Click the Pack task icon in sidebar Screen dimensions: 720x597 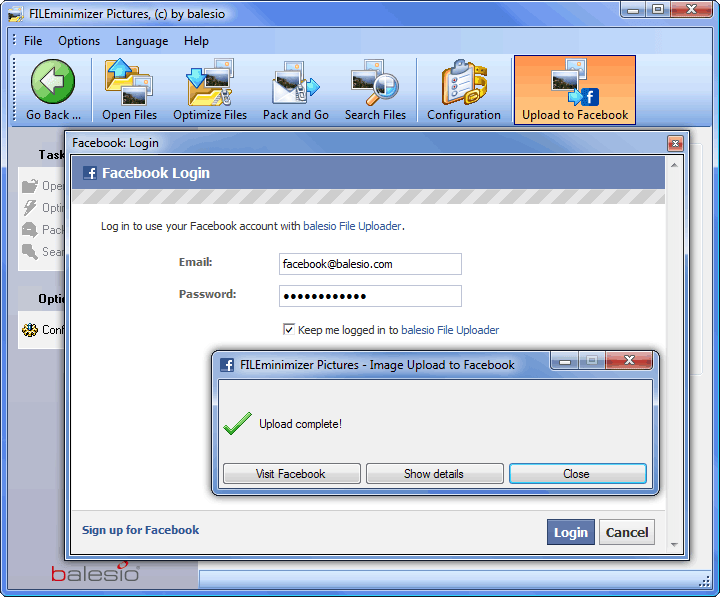30,230
